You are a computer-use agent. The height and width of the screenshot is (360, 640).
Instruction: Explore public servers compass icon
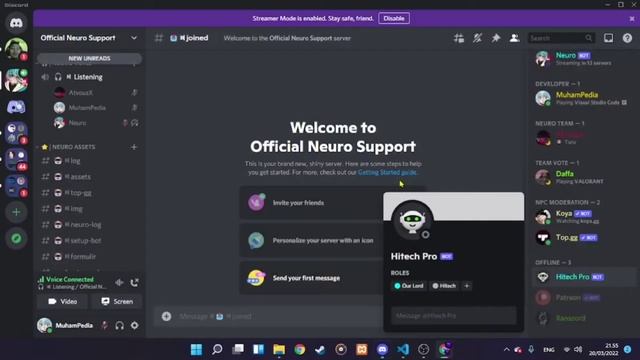(16, 238)
